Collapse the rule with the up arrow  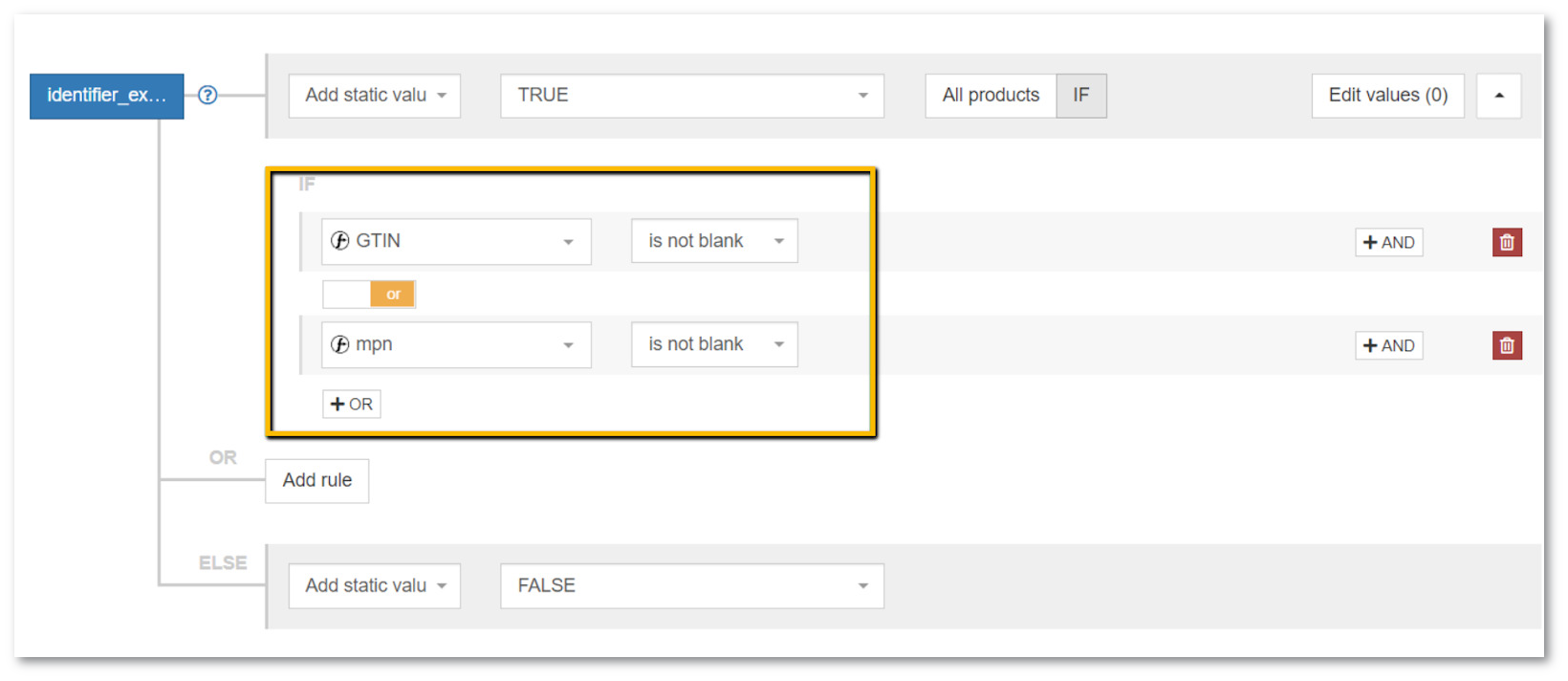click(1498, 96)
